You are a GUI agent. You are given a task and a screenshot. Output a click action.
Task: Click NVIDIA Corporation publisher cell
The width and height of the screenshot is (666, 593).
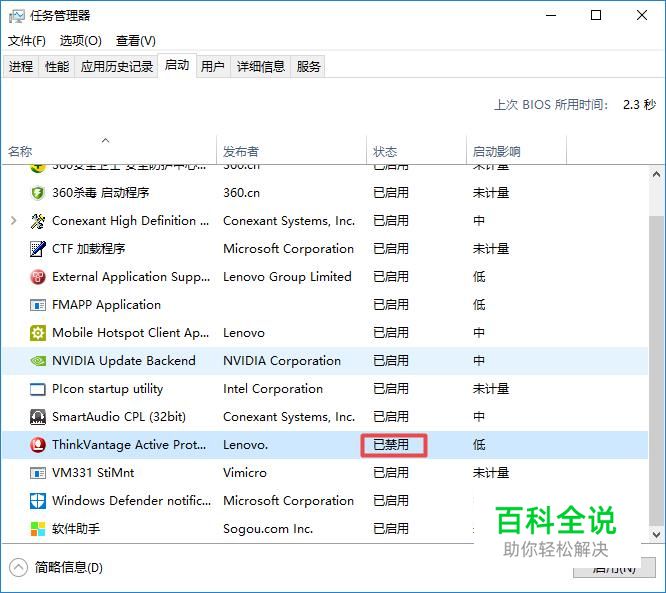(x=282, y=361)
